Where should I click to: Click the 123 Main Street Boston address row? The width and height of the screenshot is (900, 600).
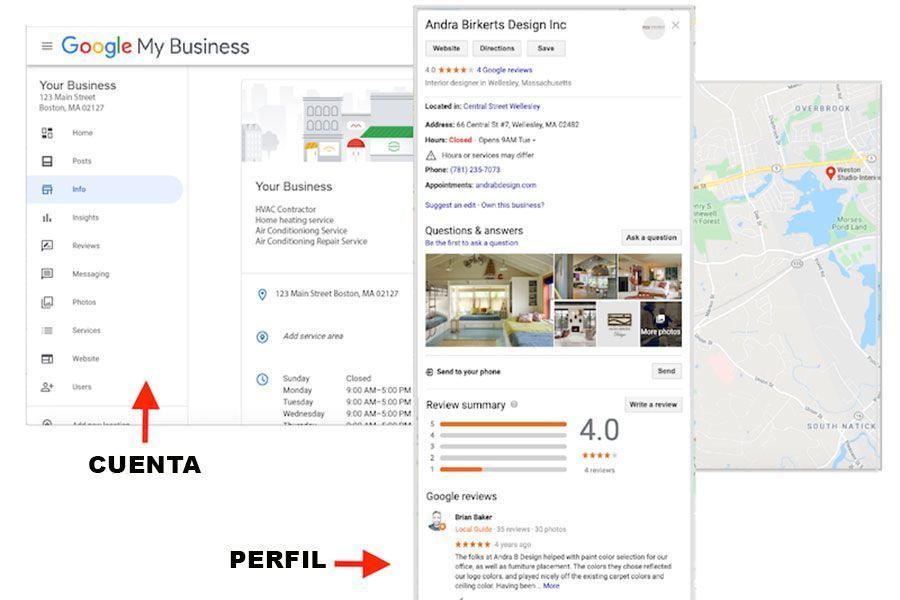[336, 294]
